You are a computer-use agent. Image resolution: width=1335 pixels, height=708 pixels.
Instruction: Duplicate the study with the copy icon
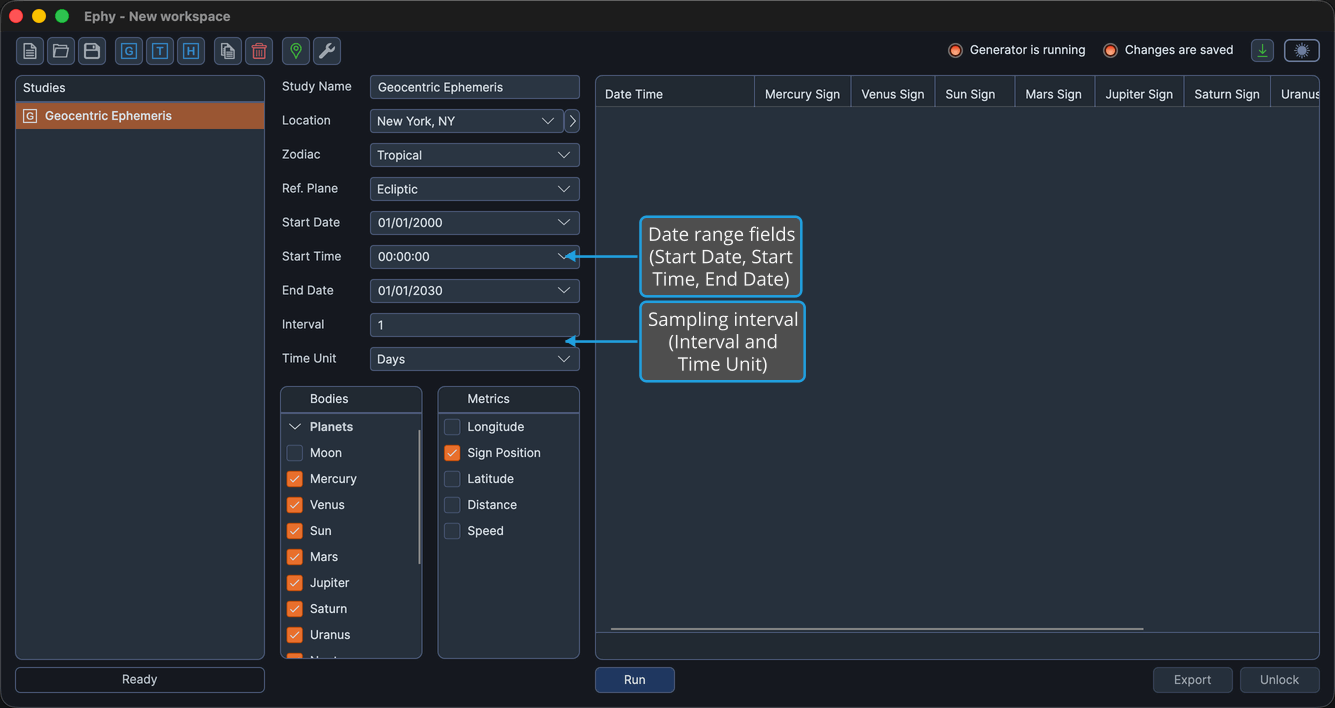coord(228,51)
